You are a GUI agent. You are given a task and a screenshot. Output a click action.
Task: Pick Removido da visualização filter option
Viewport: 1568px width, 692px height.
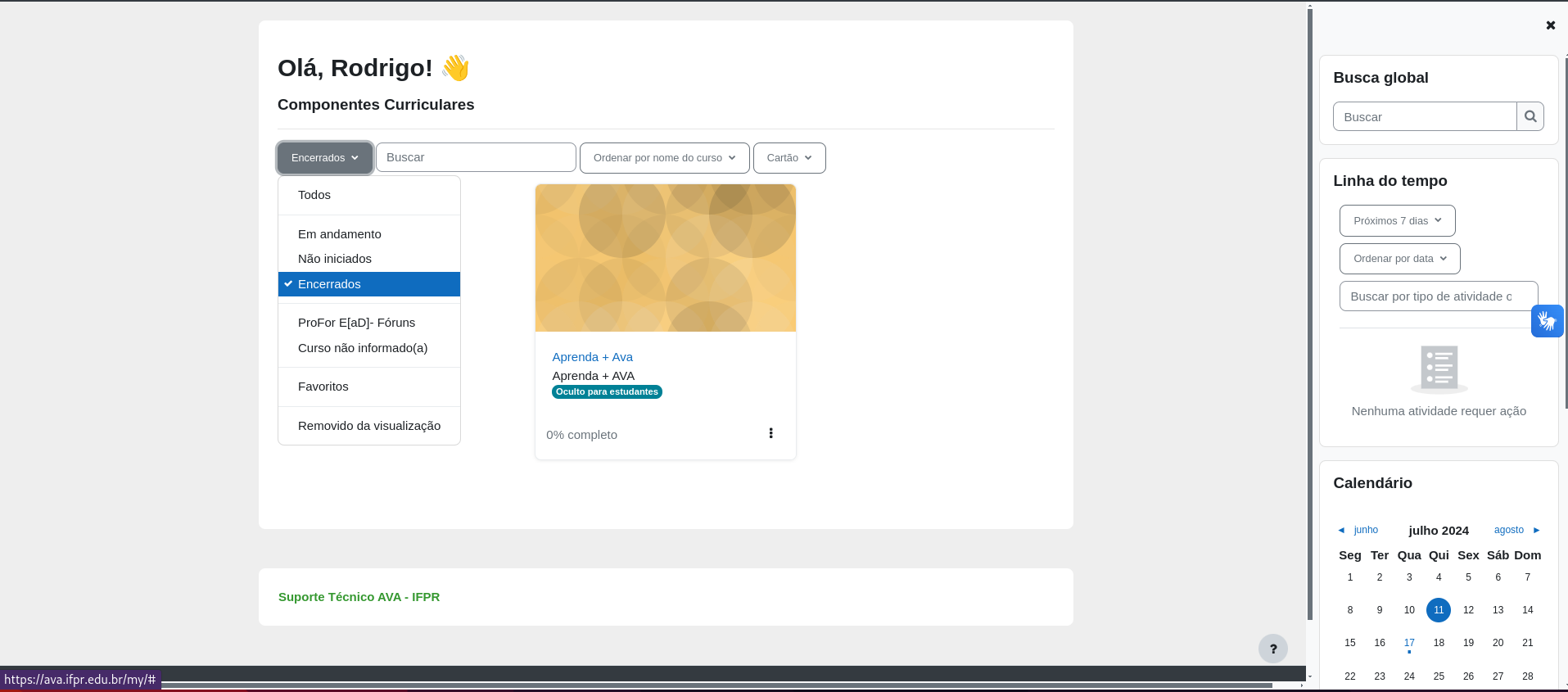369,426
